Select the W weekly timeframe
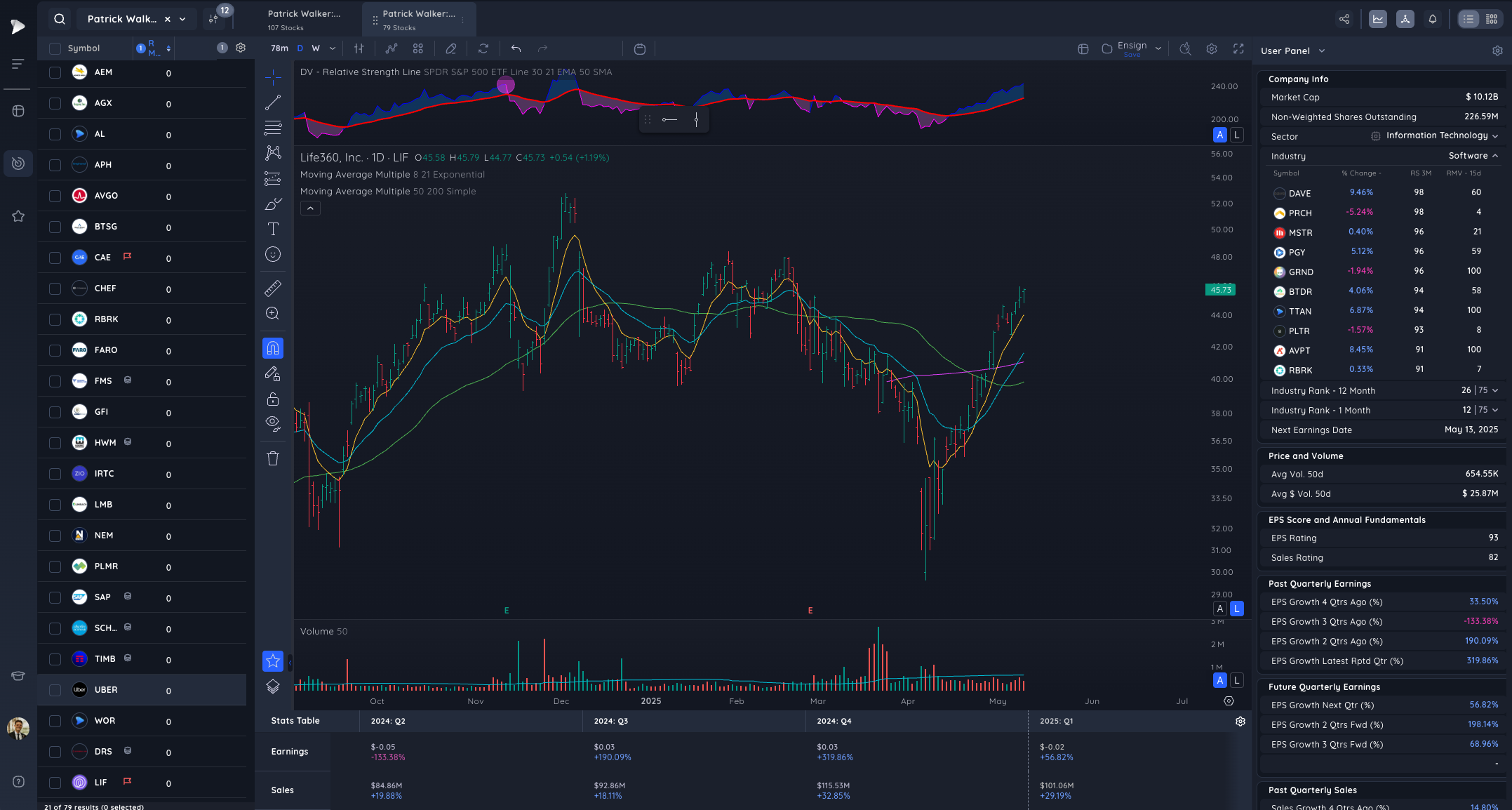This screenshot has width=1512, height=810. click(x=316, y=48)
